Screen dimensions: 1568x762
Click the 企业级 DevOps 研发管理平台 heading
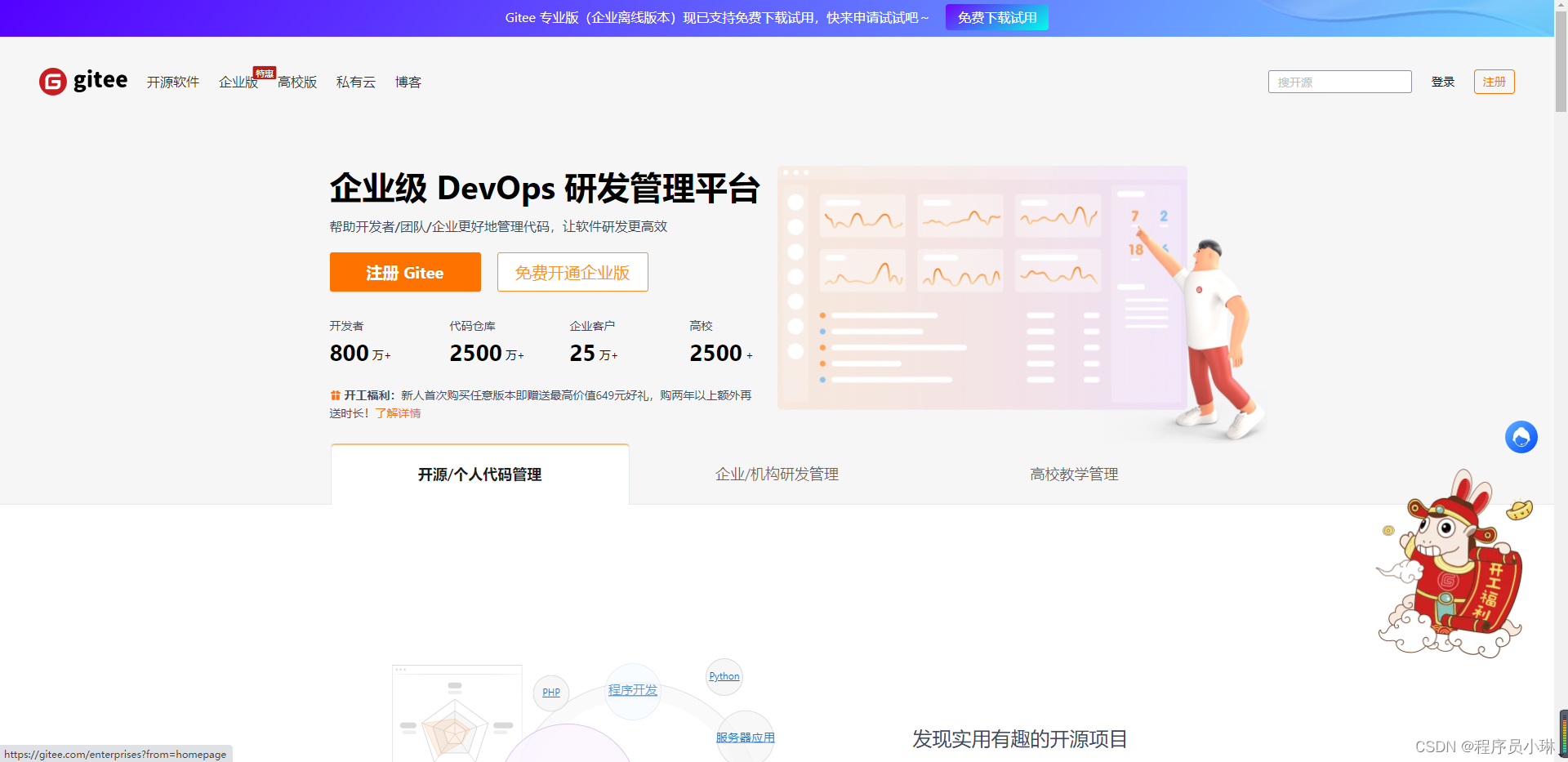pos(545,188)
